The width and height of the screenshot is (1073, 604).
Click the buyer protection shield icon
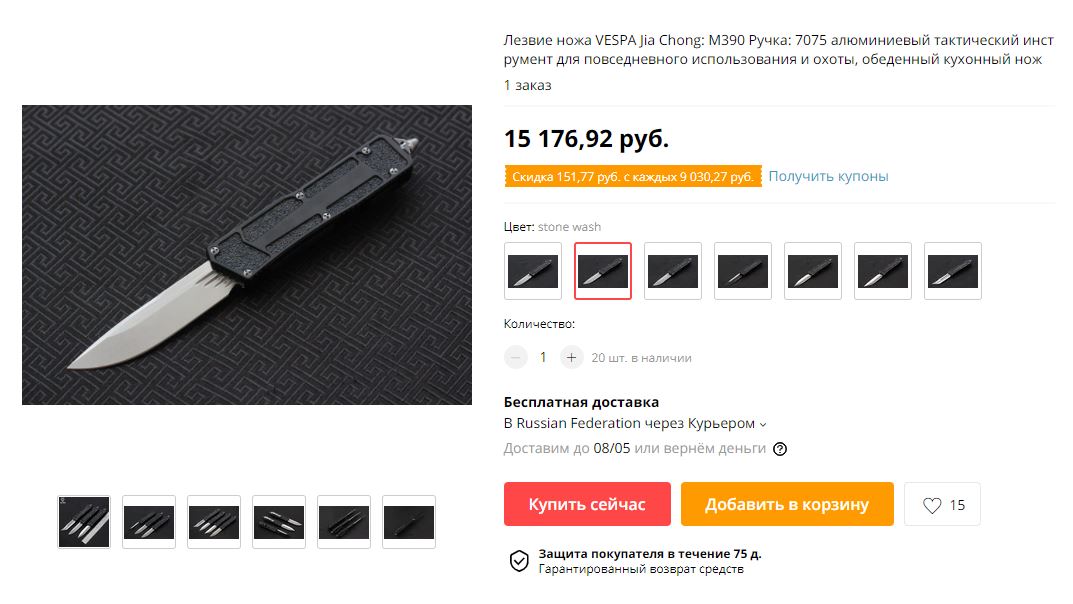tap(519, 561)
